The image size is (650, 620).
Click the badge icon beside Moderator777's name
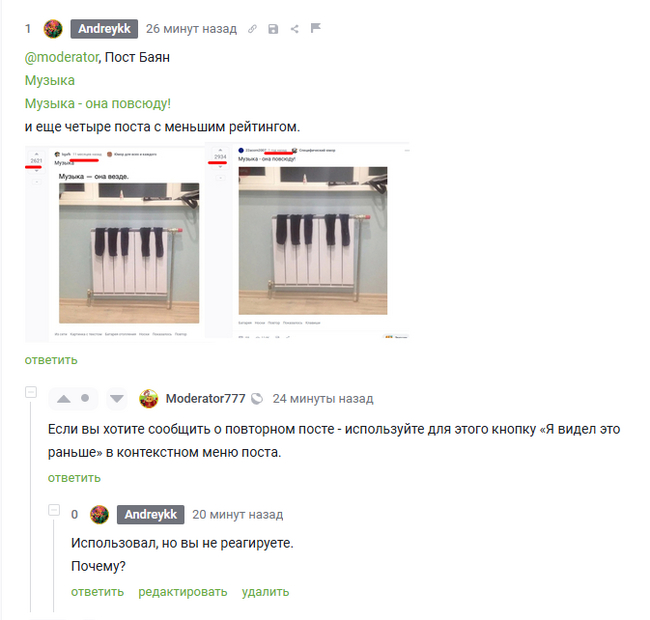point(257,398)
